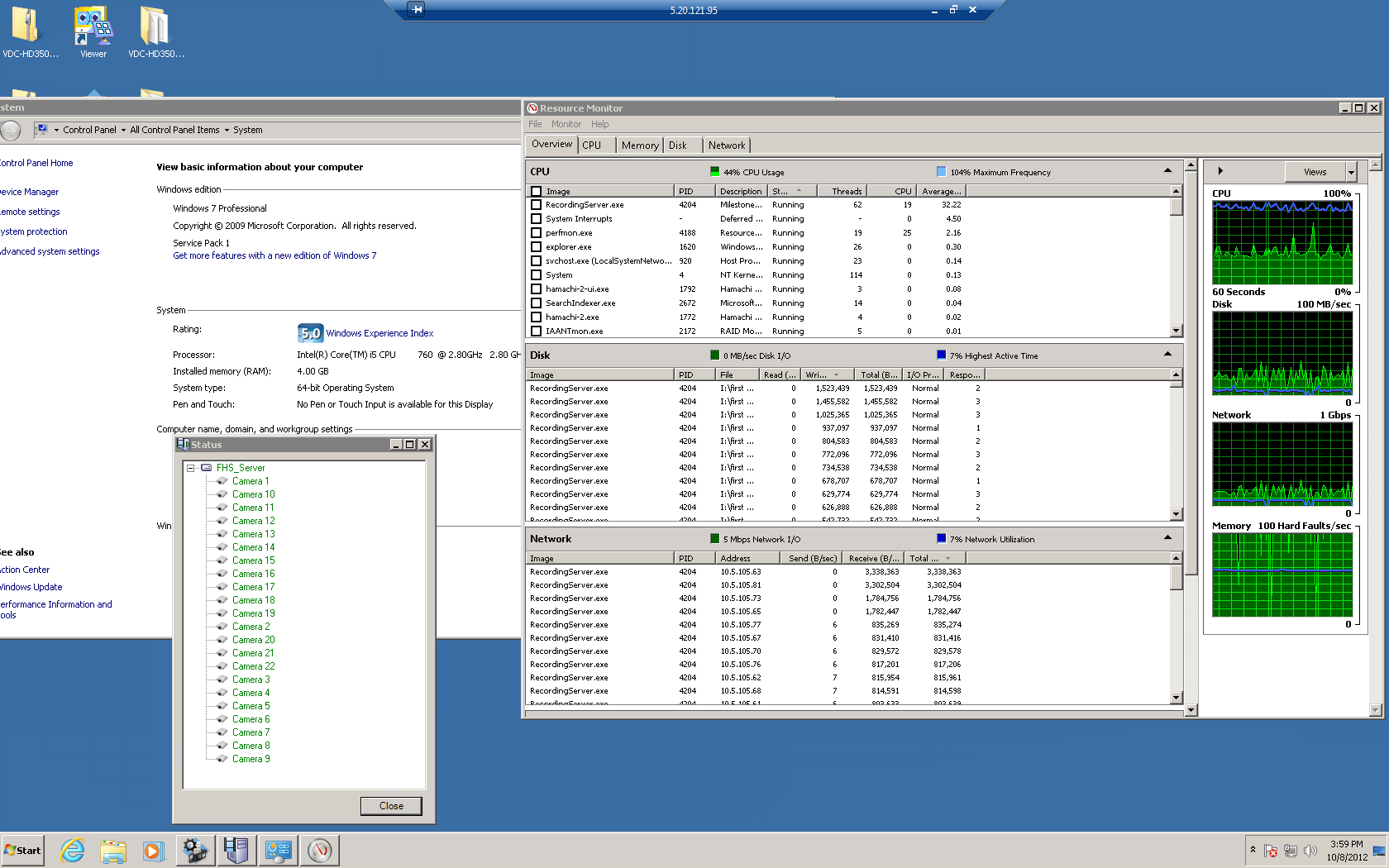
Task: Select the first VDC-HD350 desktop folder
Action: (31, 32)
